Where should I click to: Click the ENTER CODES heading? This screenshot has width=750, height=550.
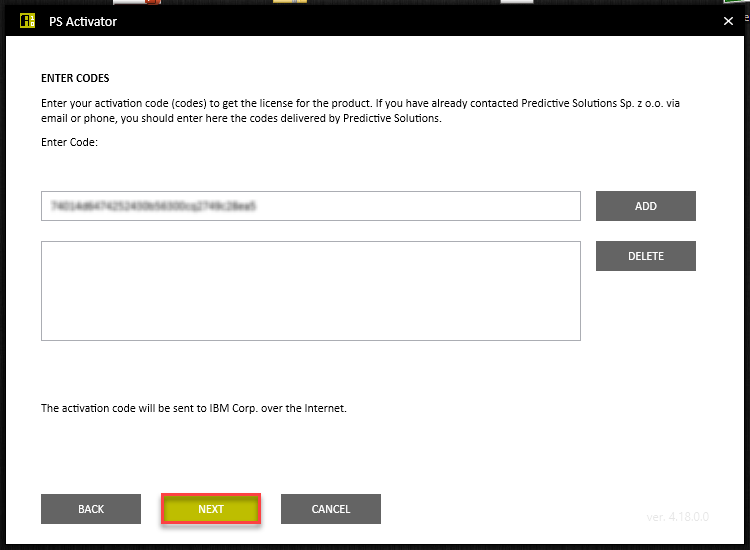click(x=75, y=78)
